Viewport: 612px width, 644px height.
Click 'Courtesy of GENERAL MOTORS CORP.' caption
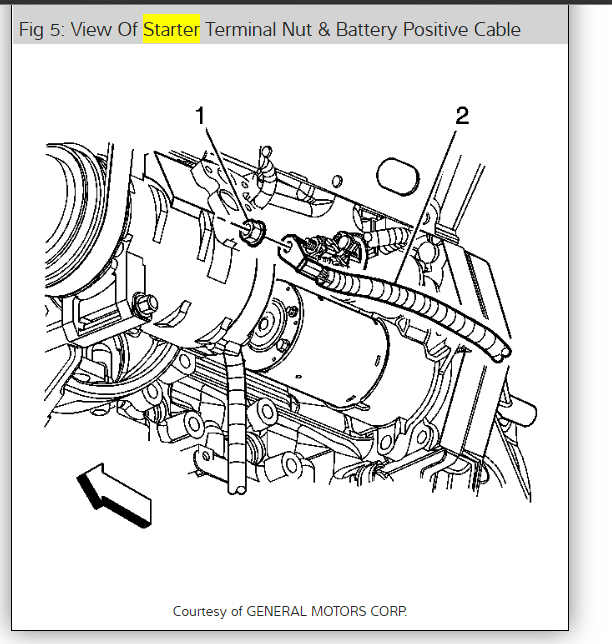(290, 611)
